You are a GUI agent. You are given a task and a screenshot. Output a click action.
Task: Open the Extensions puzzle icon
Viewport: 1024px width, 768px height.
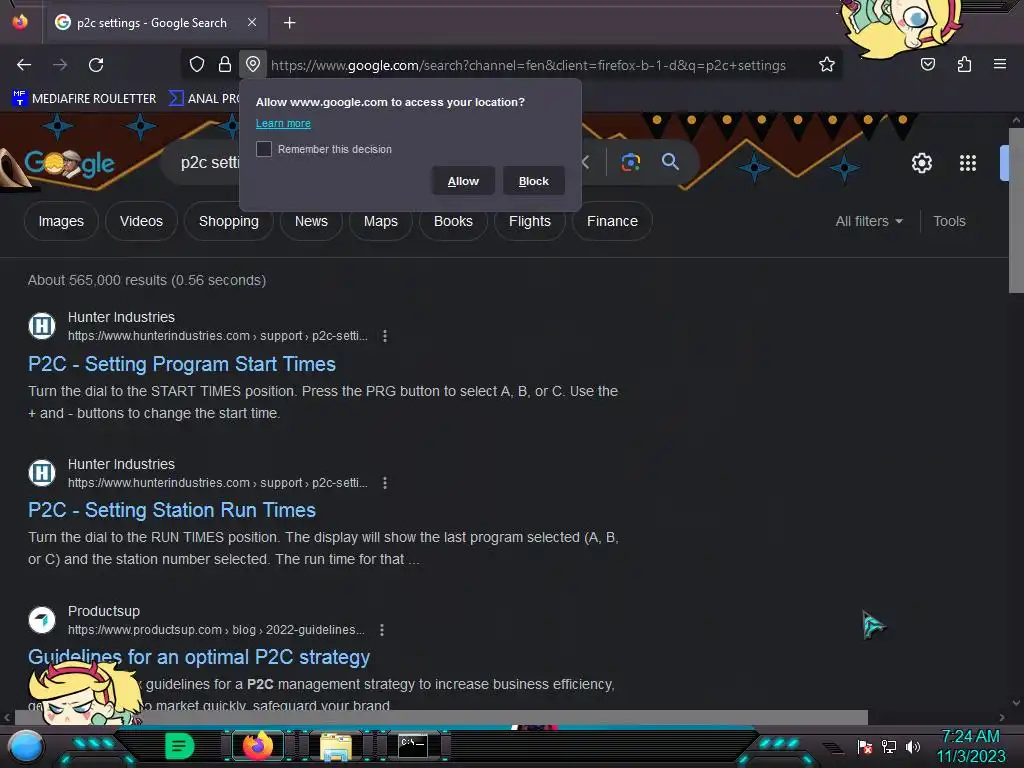[x=964, y=64]
